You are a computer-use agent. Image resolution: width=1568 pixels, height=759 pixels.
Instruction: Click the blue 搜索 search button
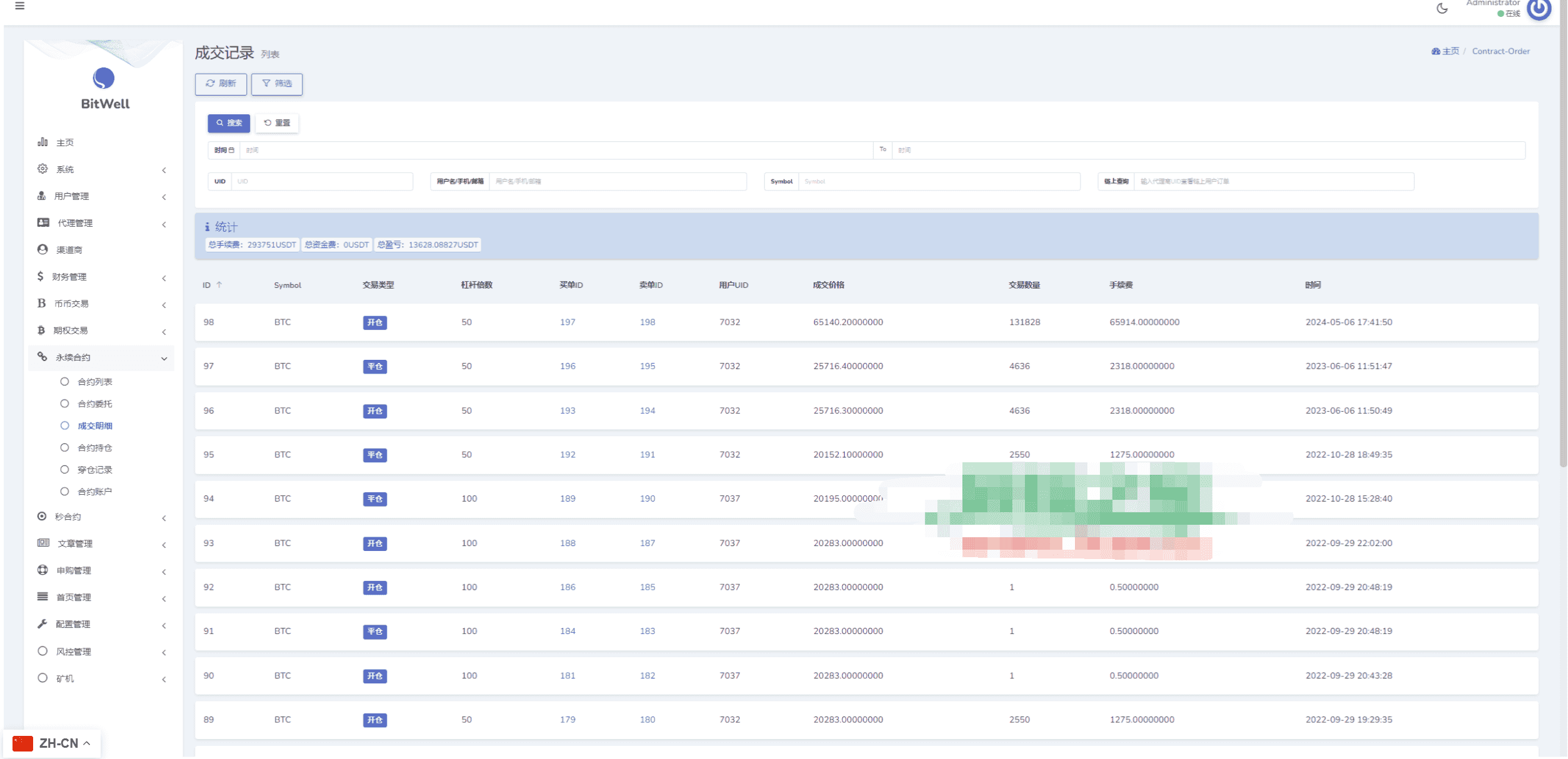click(x=229, y=123)
